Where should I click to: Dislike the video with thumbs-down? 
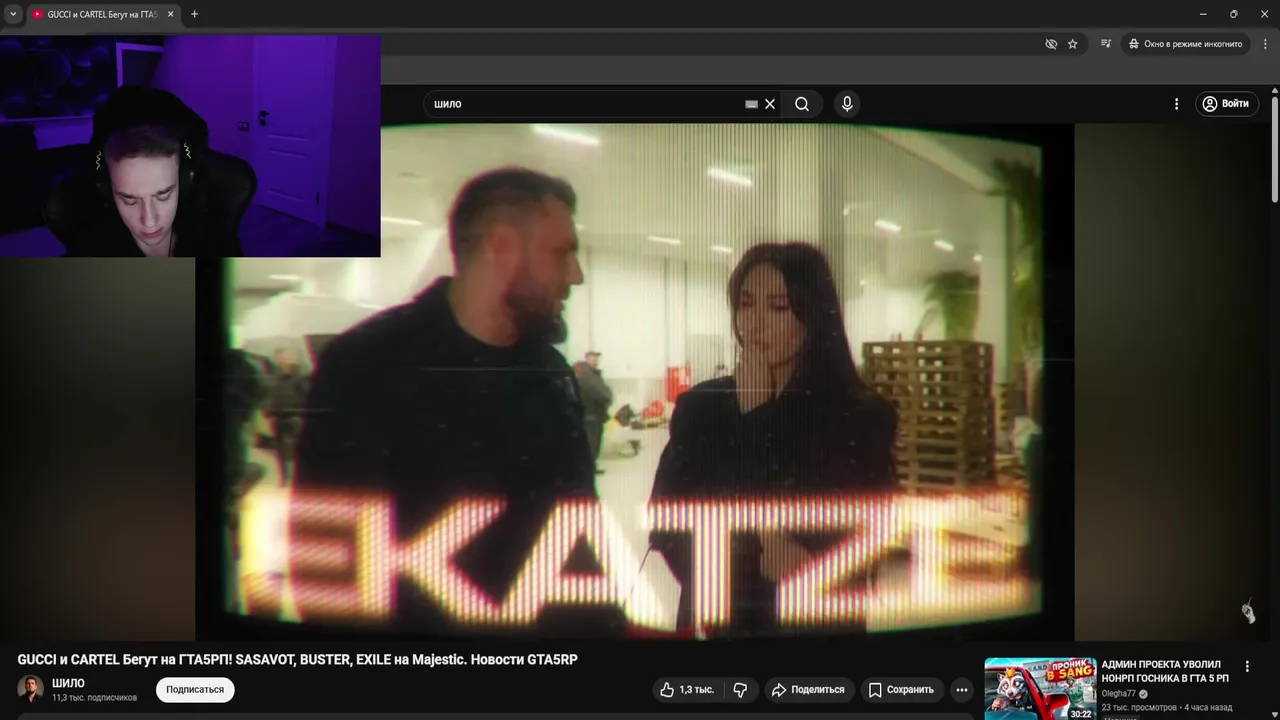pos(740,690)
